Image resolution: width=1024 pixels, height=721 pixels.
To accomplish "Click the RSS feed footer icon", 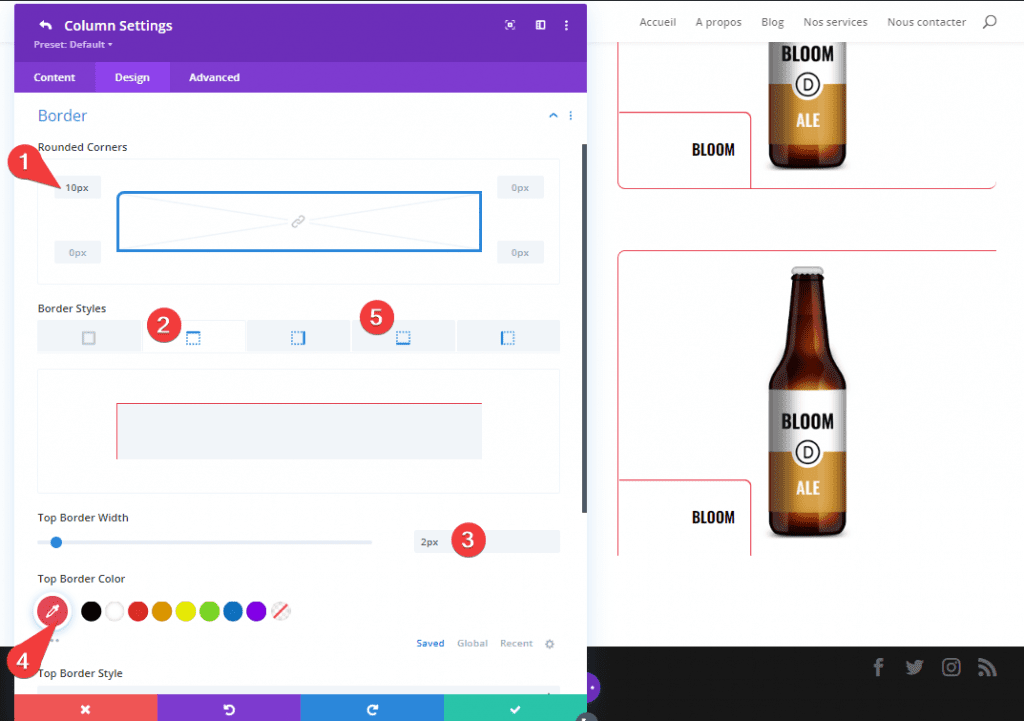I will pos(987,667).
